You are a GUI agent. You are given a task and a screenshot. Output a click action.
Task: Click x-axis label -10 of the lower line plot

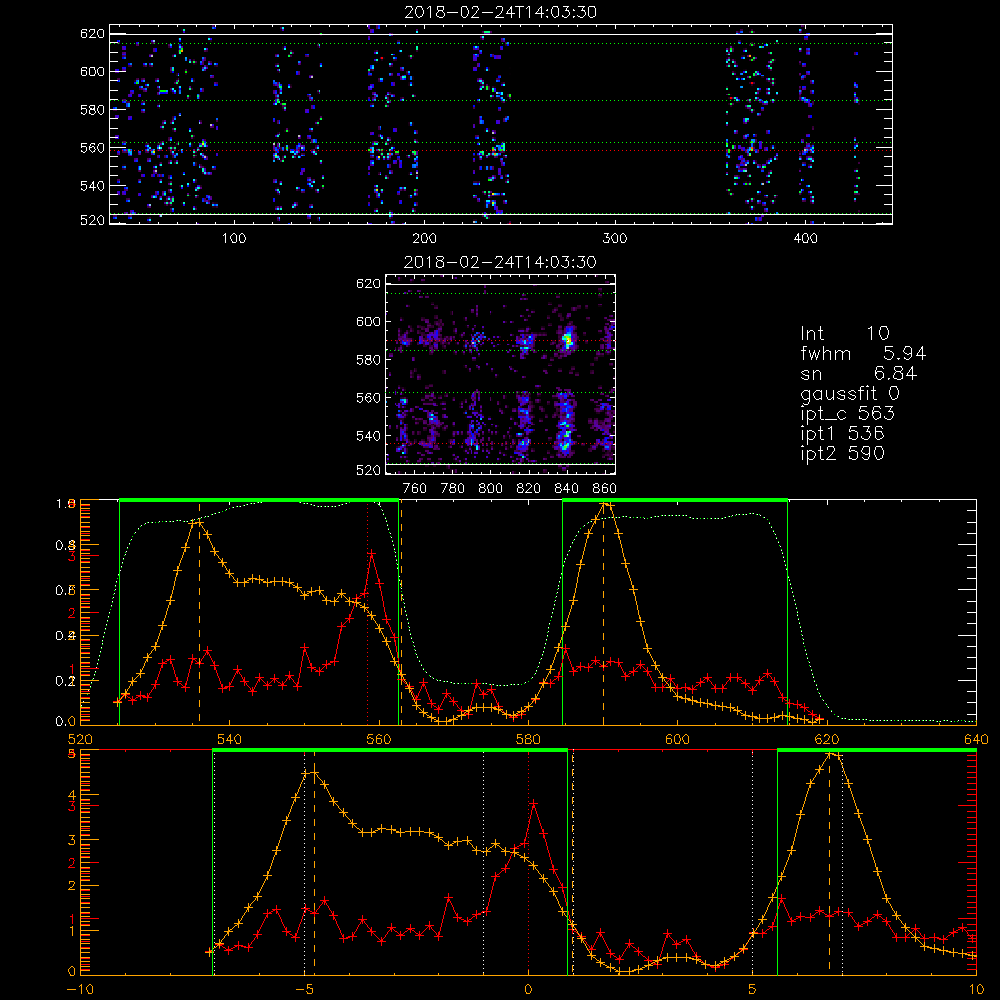[x=80, y=990]
